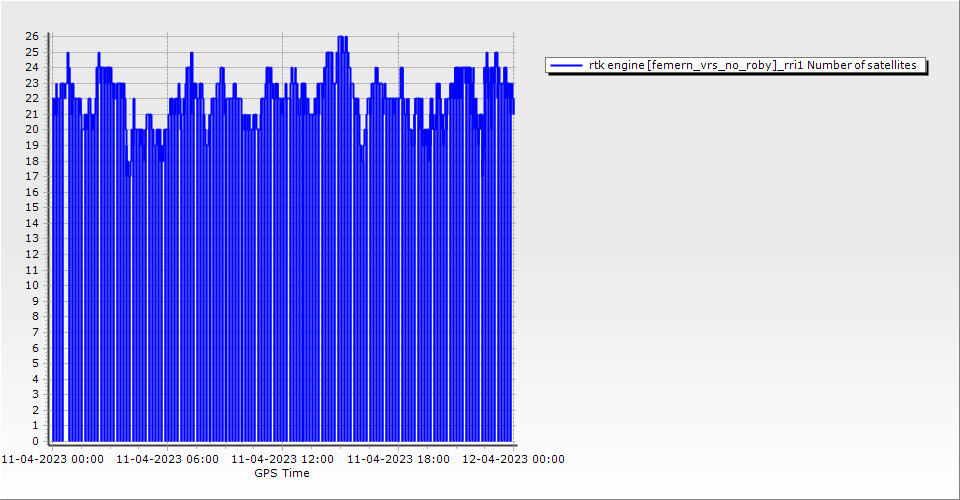Click the '11-04-2023 12:00' x-axis label
Image resolution: width=960 pixels, height=500 pixels.
282,460
